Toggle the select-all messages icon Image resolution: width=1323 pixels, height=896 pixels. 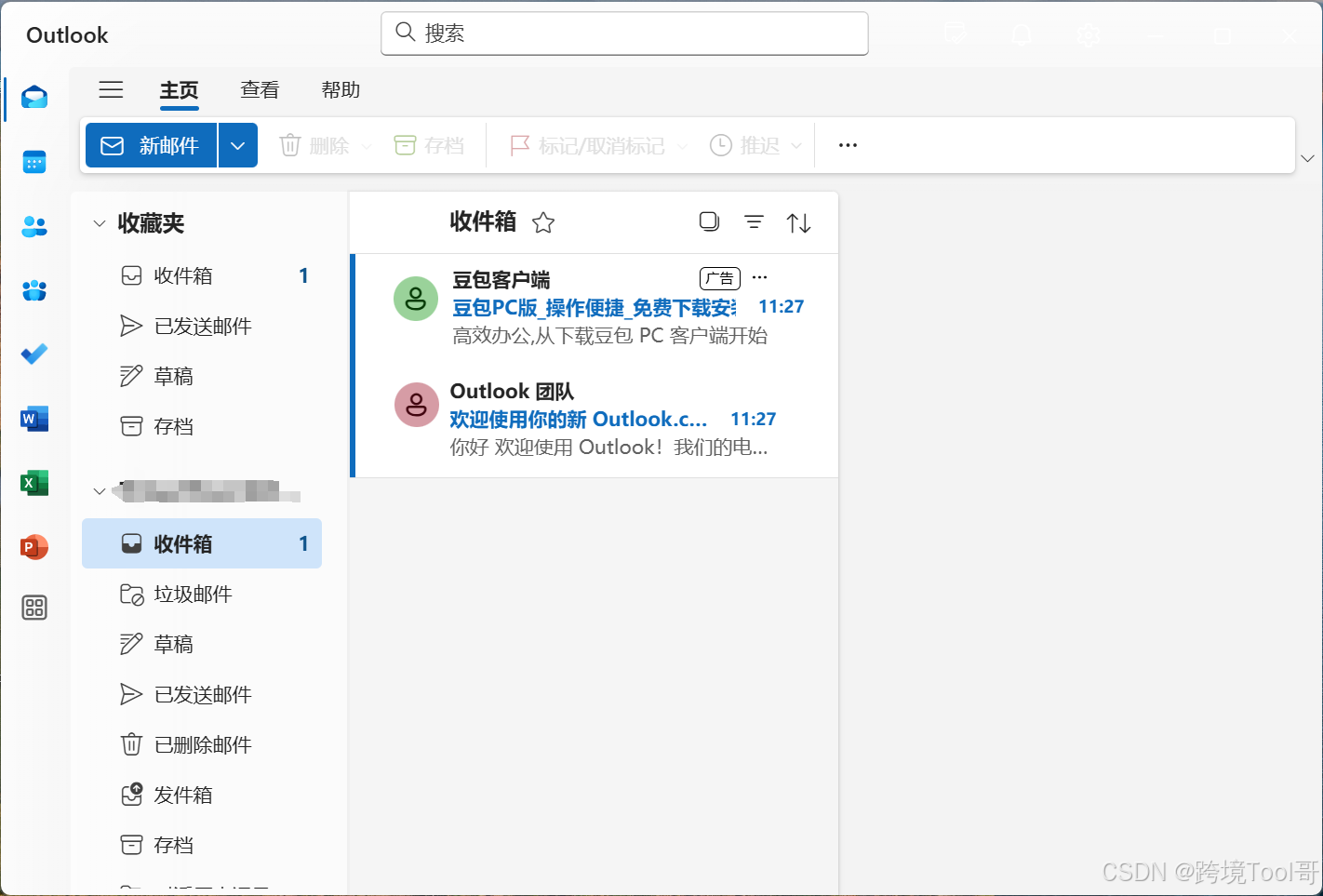coord(709,221)
